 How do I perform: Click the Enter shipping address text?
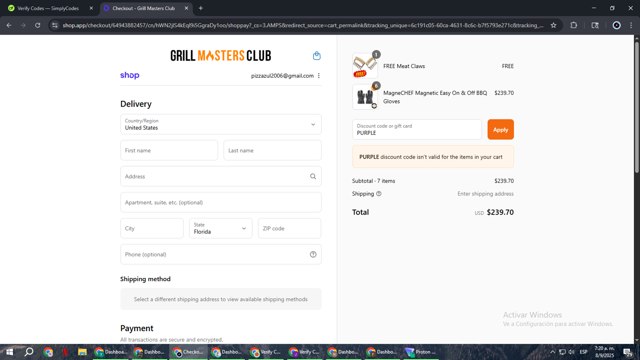(x=485, y=194)
